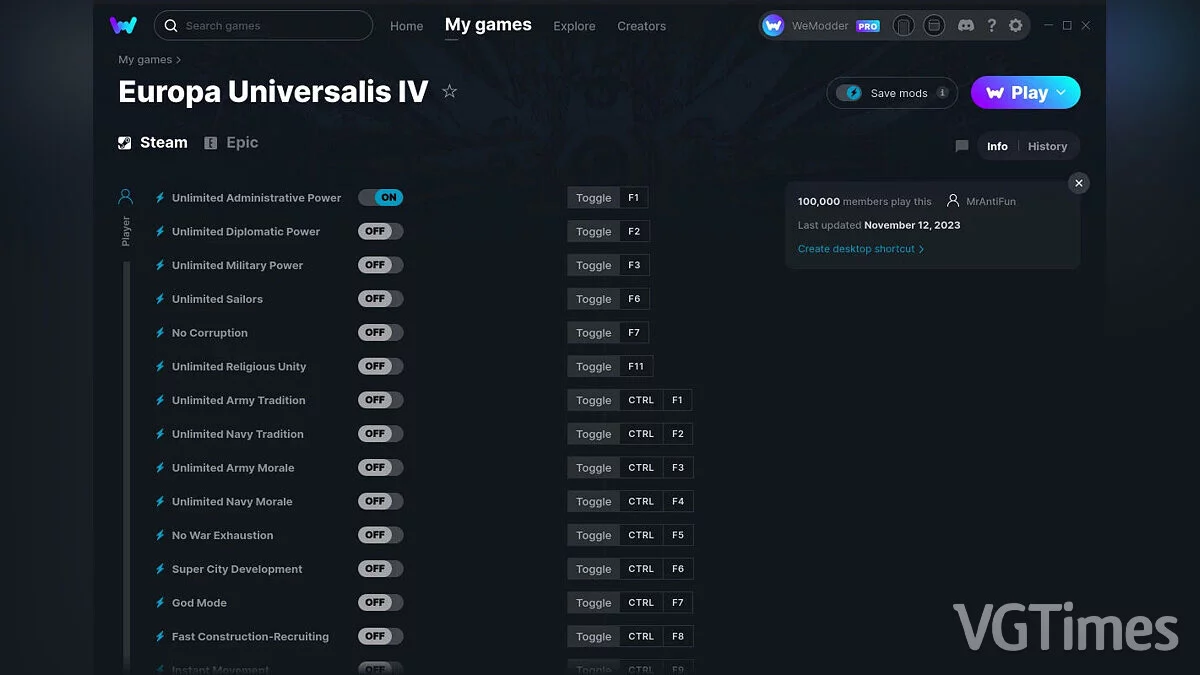Enable the God Mode cheat
The height and width of the screenshot is (675, 1200).
(x=380, y=602)
